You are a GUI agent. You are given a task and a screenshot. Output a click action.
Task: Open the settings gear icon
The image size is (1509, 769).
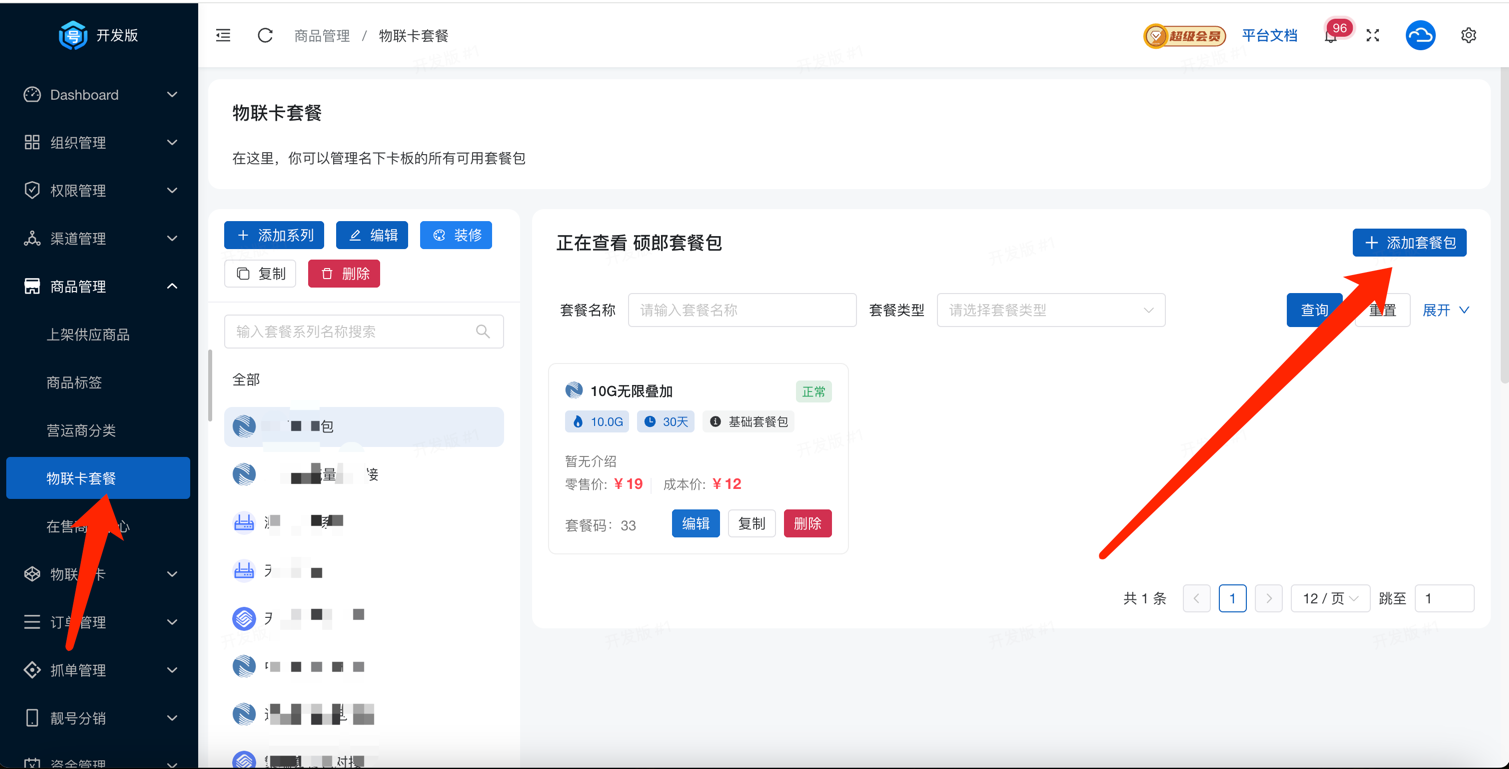pos(1468,35)
